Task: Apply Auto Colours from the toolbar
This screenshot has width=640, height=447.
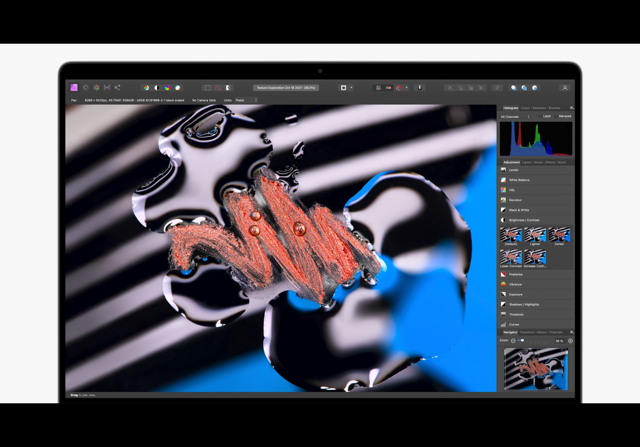Action: [x=167, y=88]
